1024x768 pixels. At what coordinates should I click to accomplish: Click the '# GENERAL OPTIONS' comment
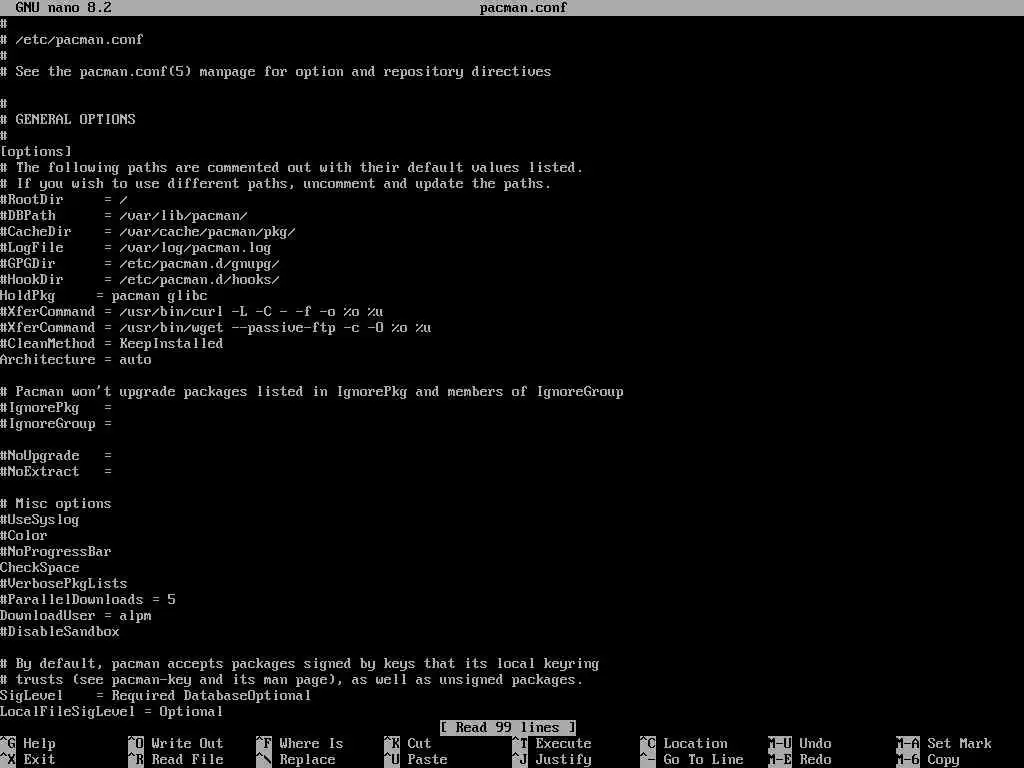[x=68, y=120]
